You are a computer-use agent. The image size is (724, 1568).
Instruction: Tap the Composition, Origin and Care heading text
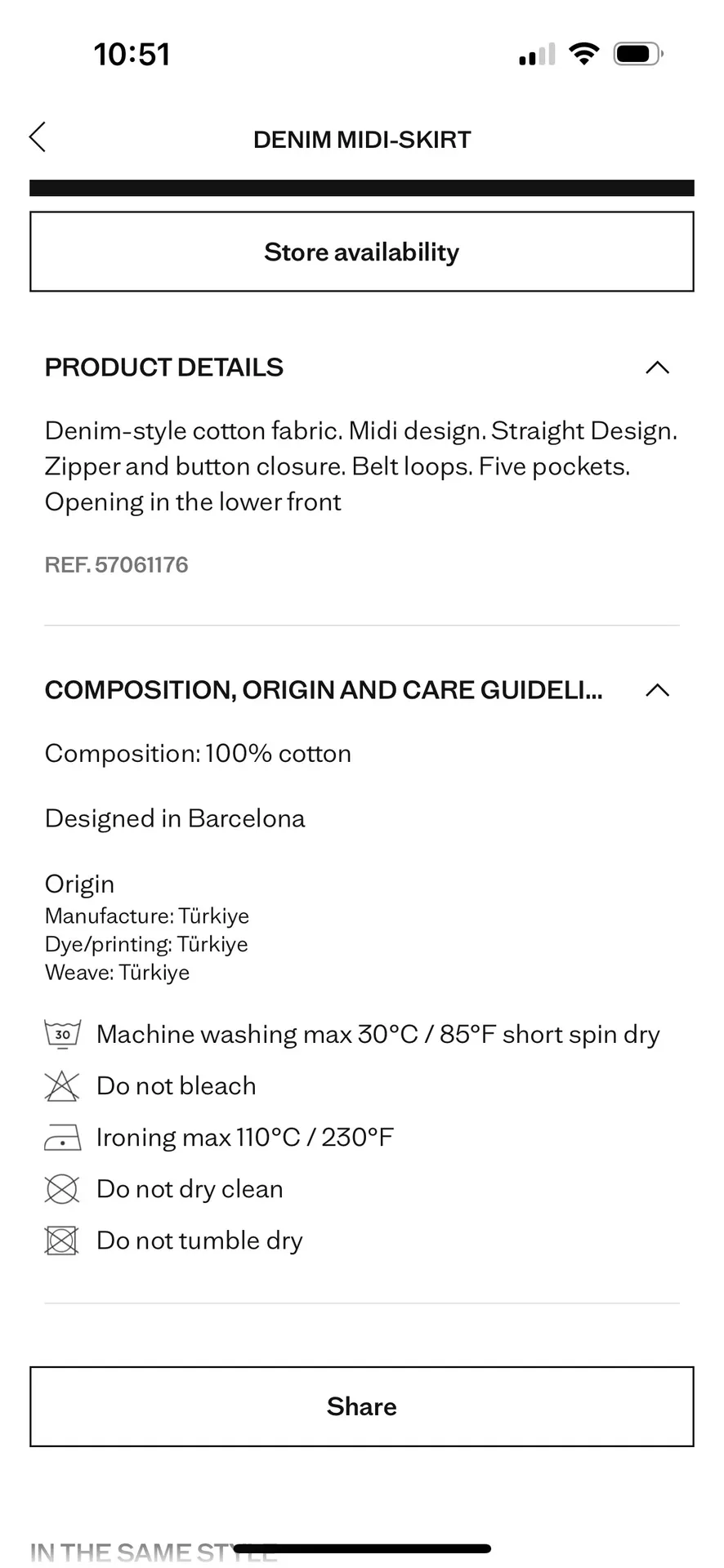pos(324,690)
